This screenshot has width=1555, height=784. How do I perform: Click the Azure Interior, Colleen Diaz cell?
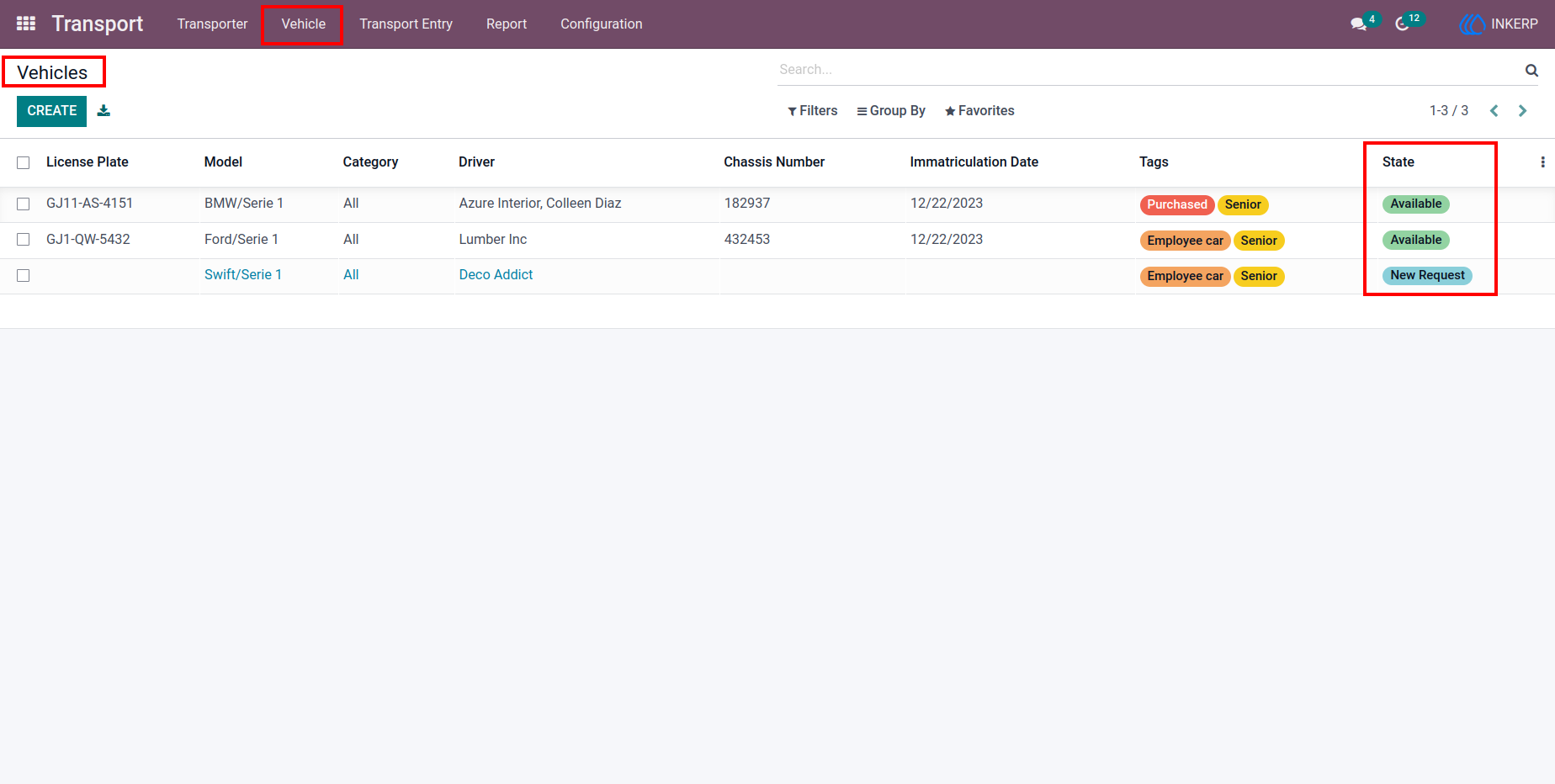[x=540, y=203]
